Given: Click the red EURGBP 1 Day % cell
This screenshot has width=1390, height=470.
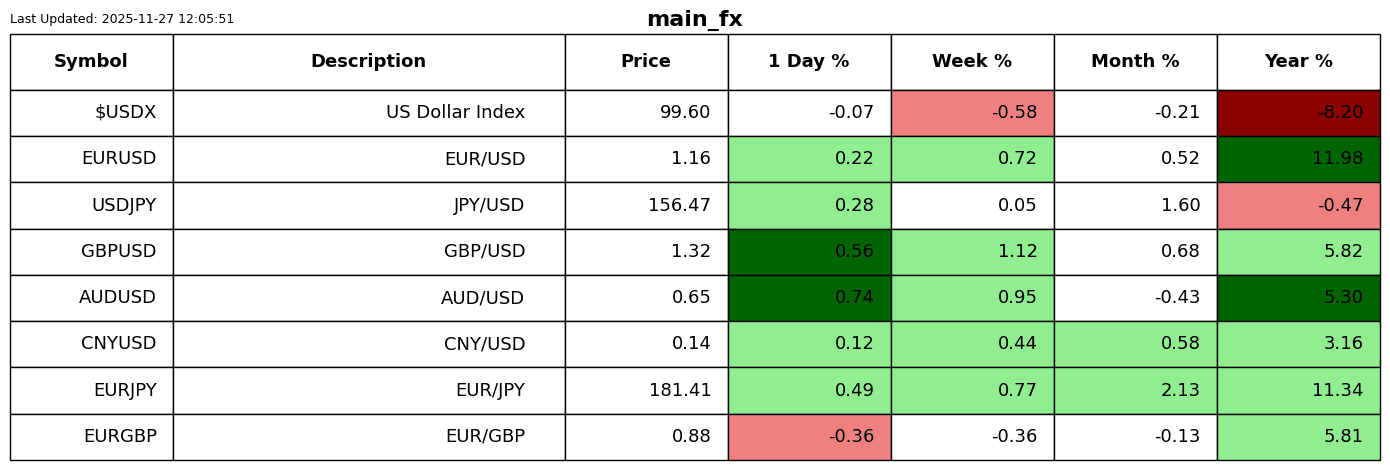Looking at the screenshot, I should 809,437.
